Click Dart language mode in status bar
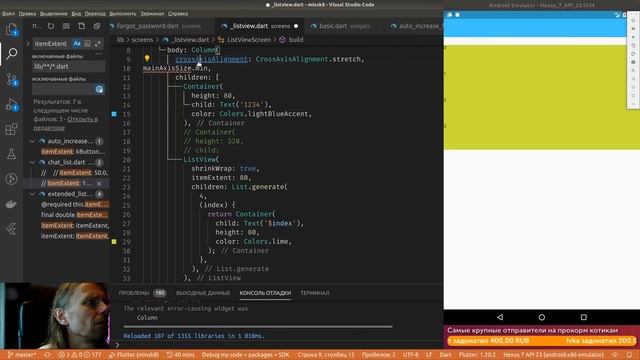Viewport: 640px width, 360px height. tap(445, 355)
